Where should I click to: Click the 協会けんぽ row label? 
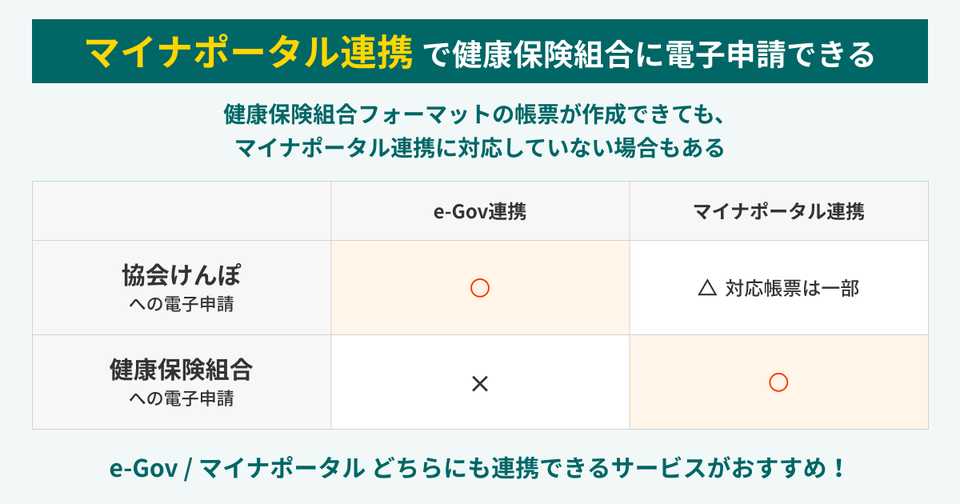pyautogui.click(x=181, y=275)
